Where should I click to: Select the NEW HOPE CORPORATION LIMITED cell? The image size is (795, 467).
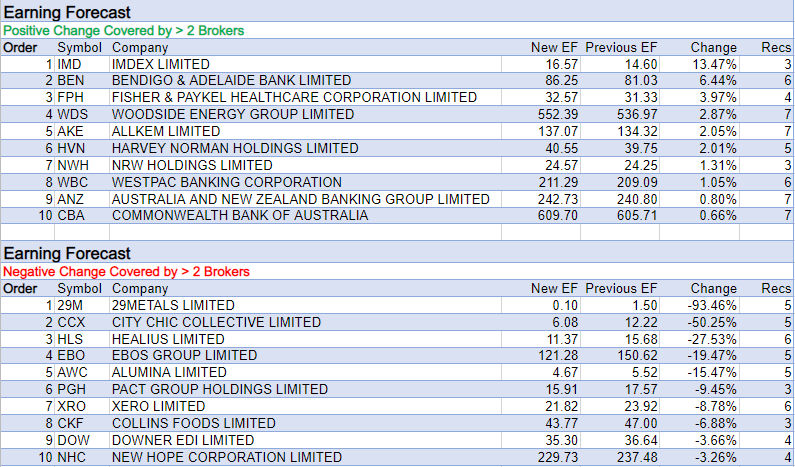point(226,458)
